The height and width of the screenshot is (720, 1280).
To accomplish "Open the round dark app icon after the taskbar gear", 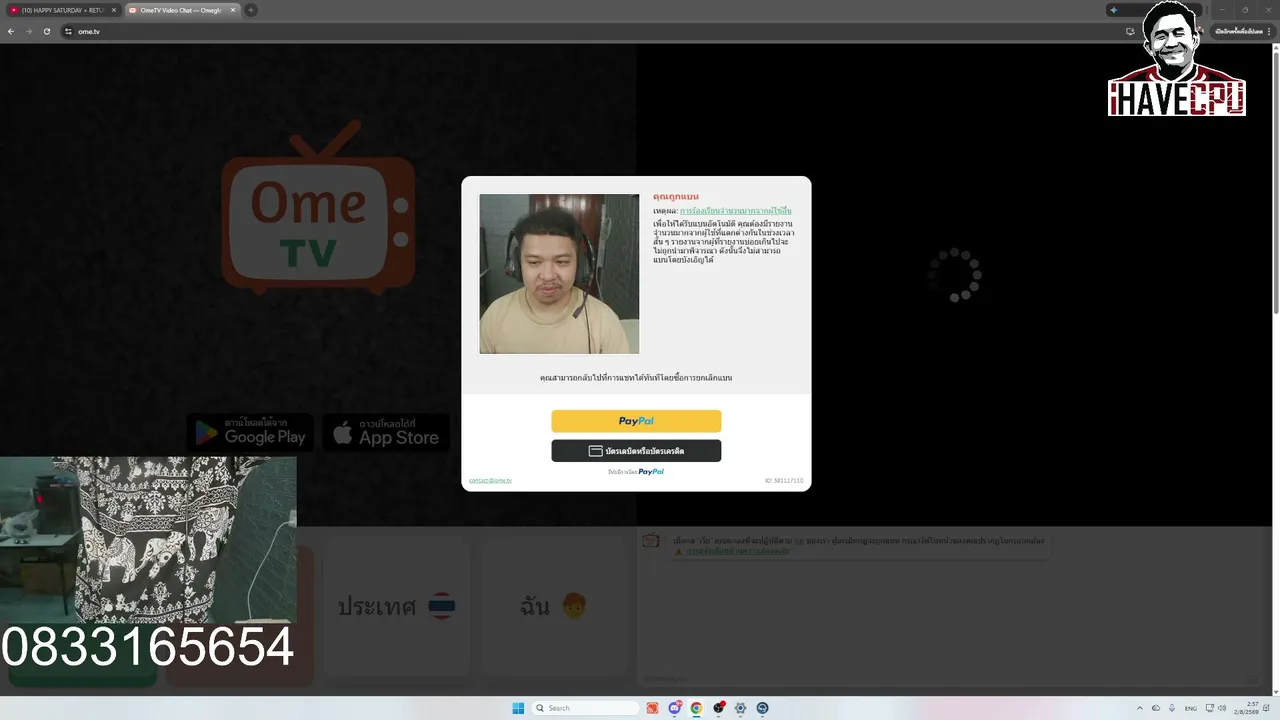I will (x=762, y=708).
